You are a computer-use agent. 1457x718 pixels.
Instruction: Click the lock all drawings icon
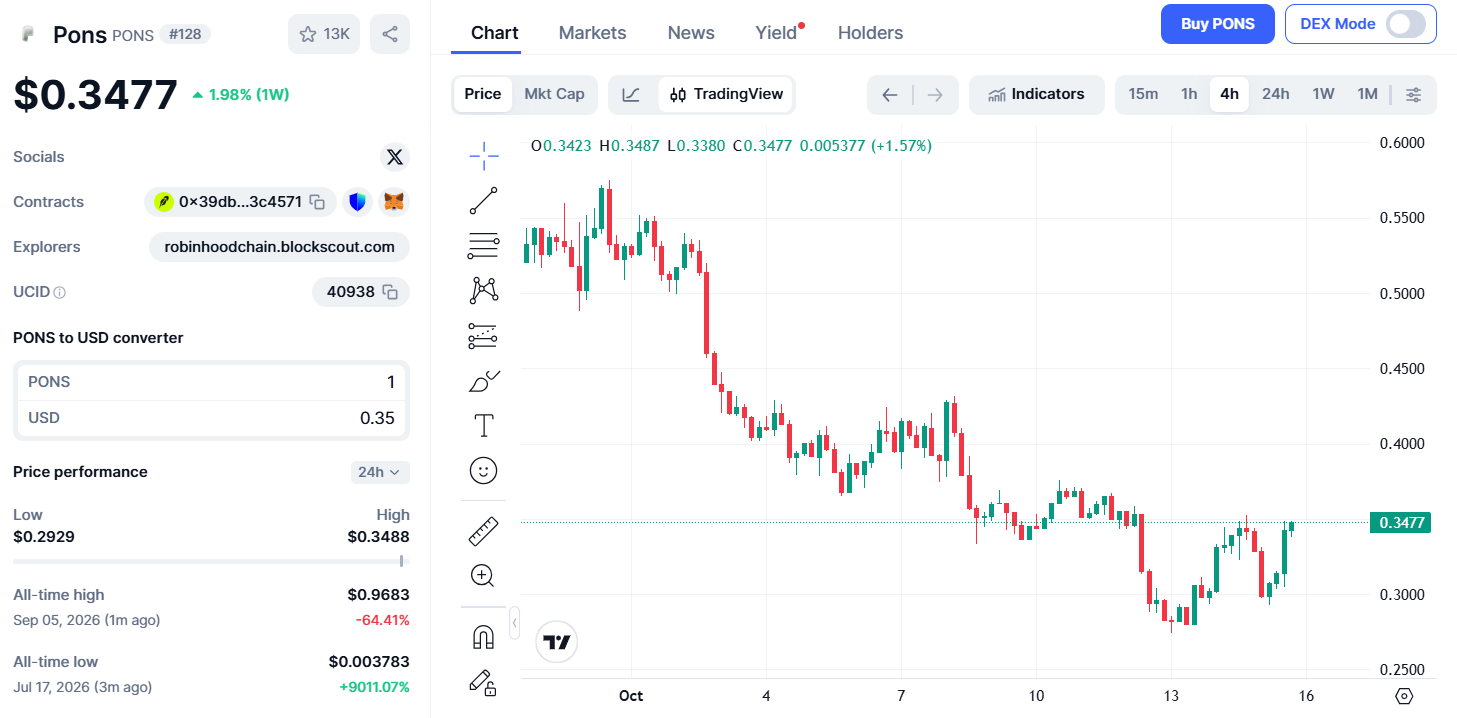[x=484, y=682]
